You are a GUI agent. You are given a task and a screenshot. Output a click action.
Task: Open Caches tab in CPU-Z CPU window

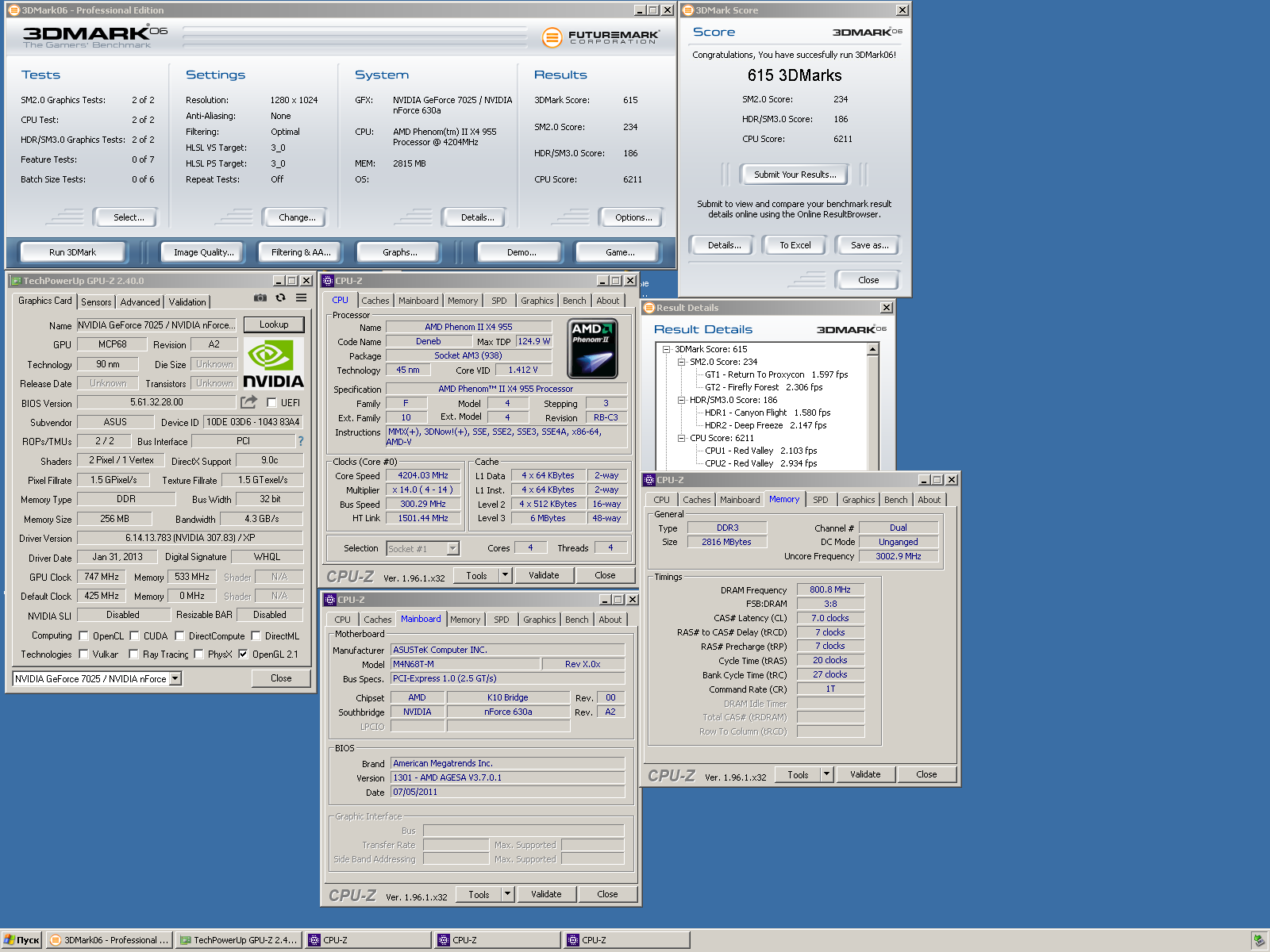(375, 301)
